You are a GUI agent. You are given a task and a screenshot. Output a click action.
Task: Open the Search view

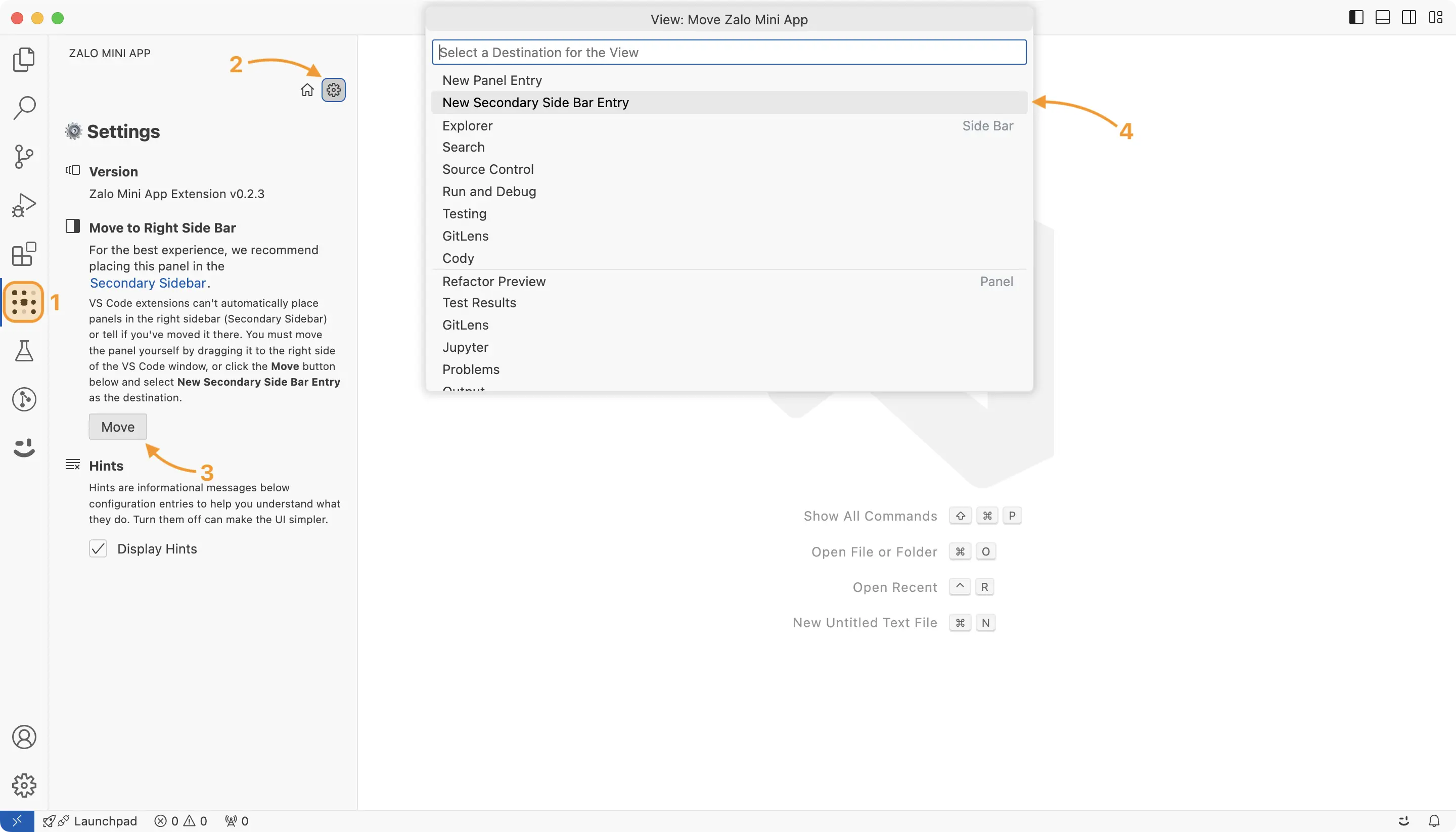(23, 108)
